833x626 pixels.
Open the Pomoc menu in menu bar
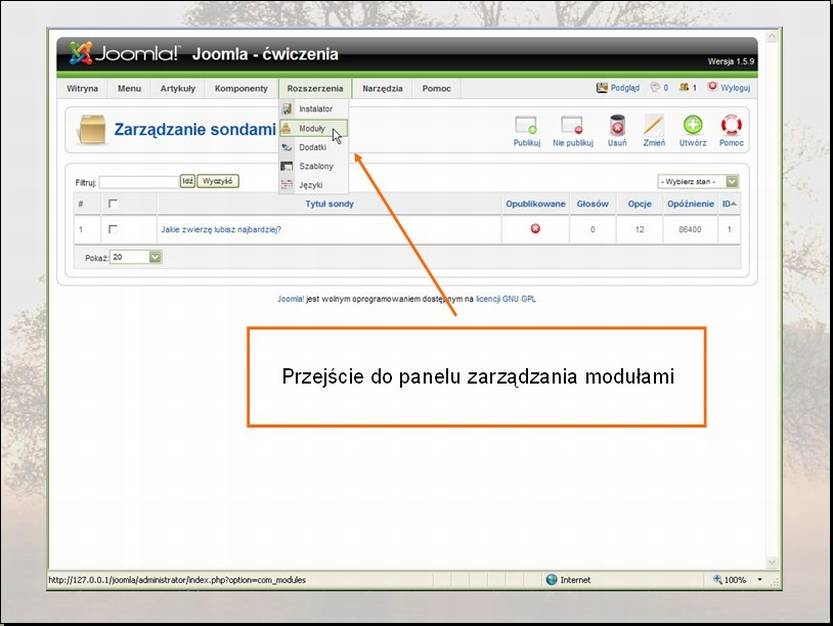point(436,88)
